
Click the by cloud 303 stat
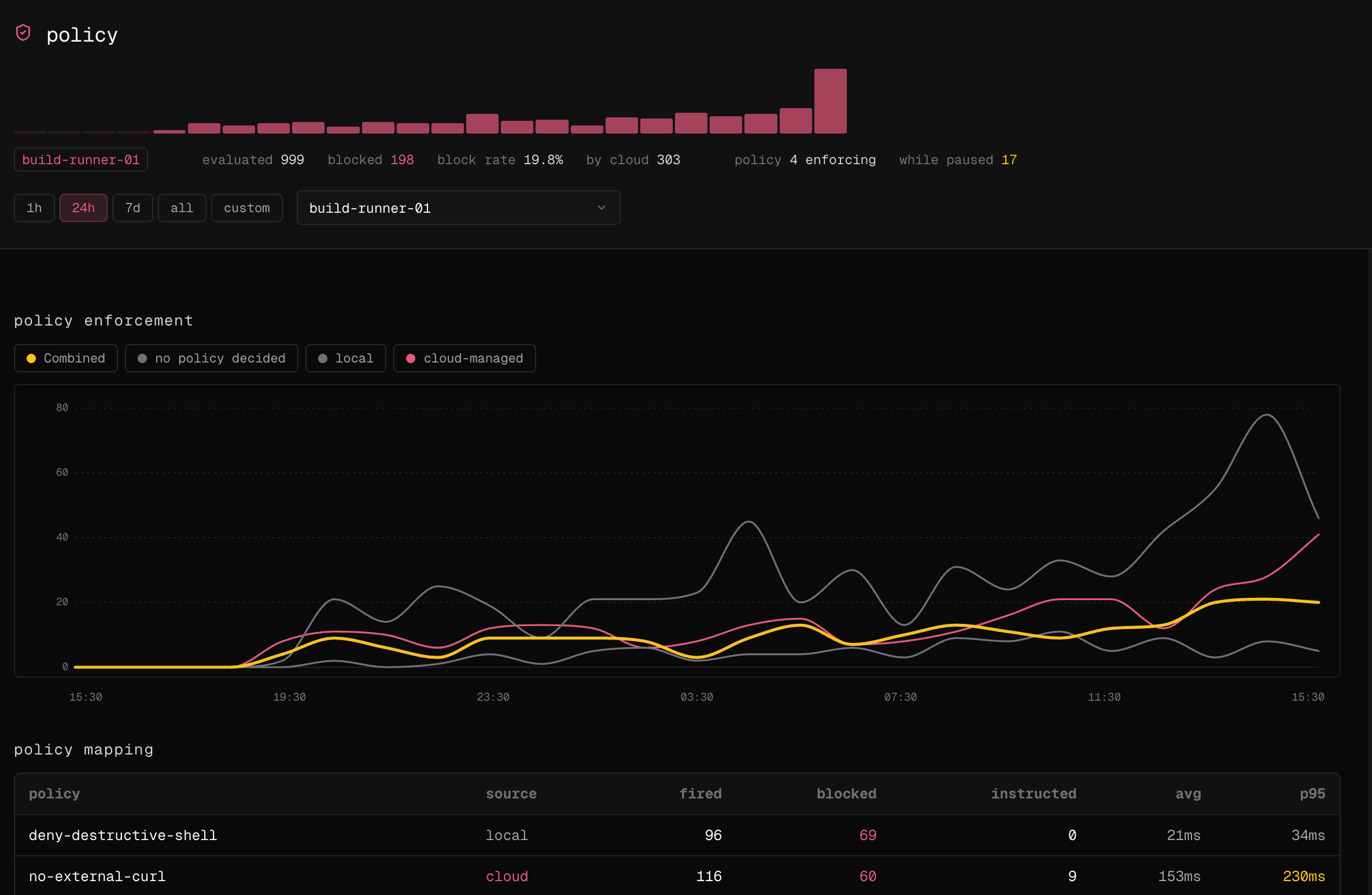[633, 160]
